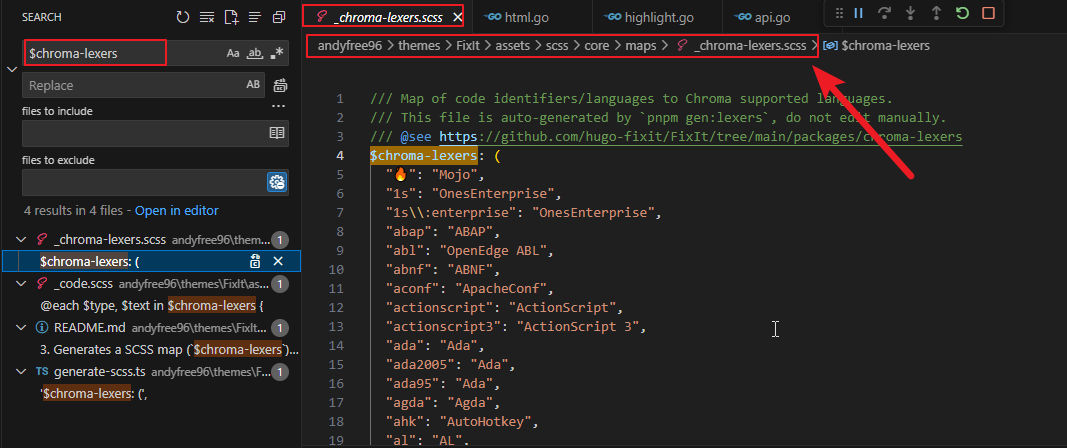The width and height of the screenshot is (1067, 448).
Task: Open the generate-scss.ts search result file
Action: [100, 372]
